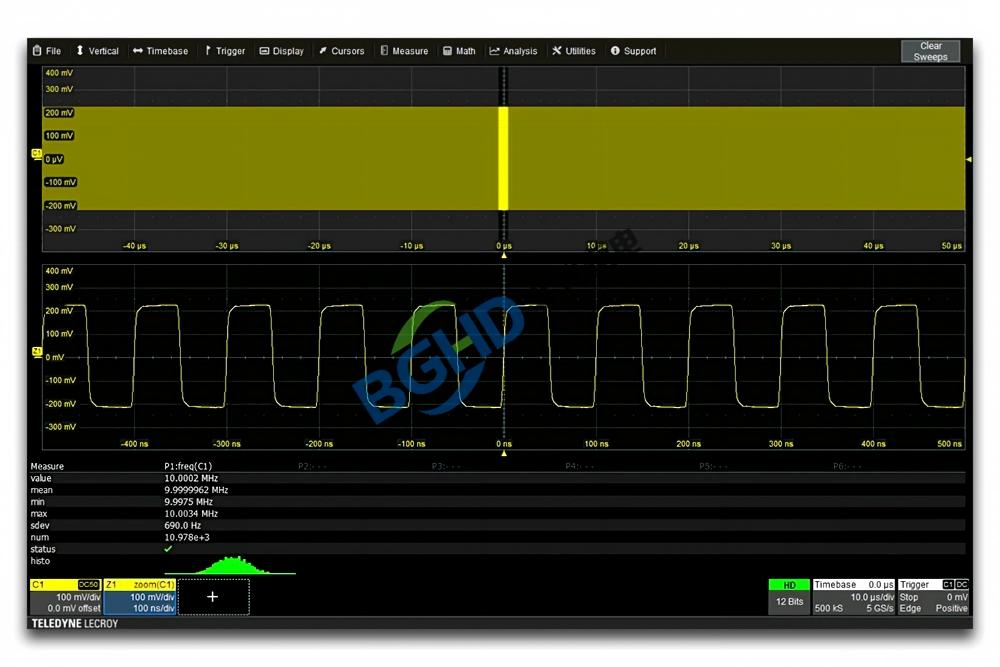Click the DC50 coupling label on C1

click(89, 585)
